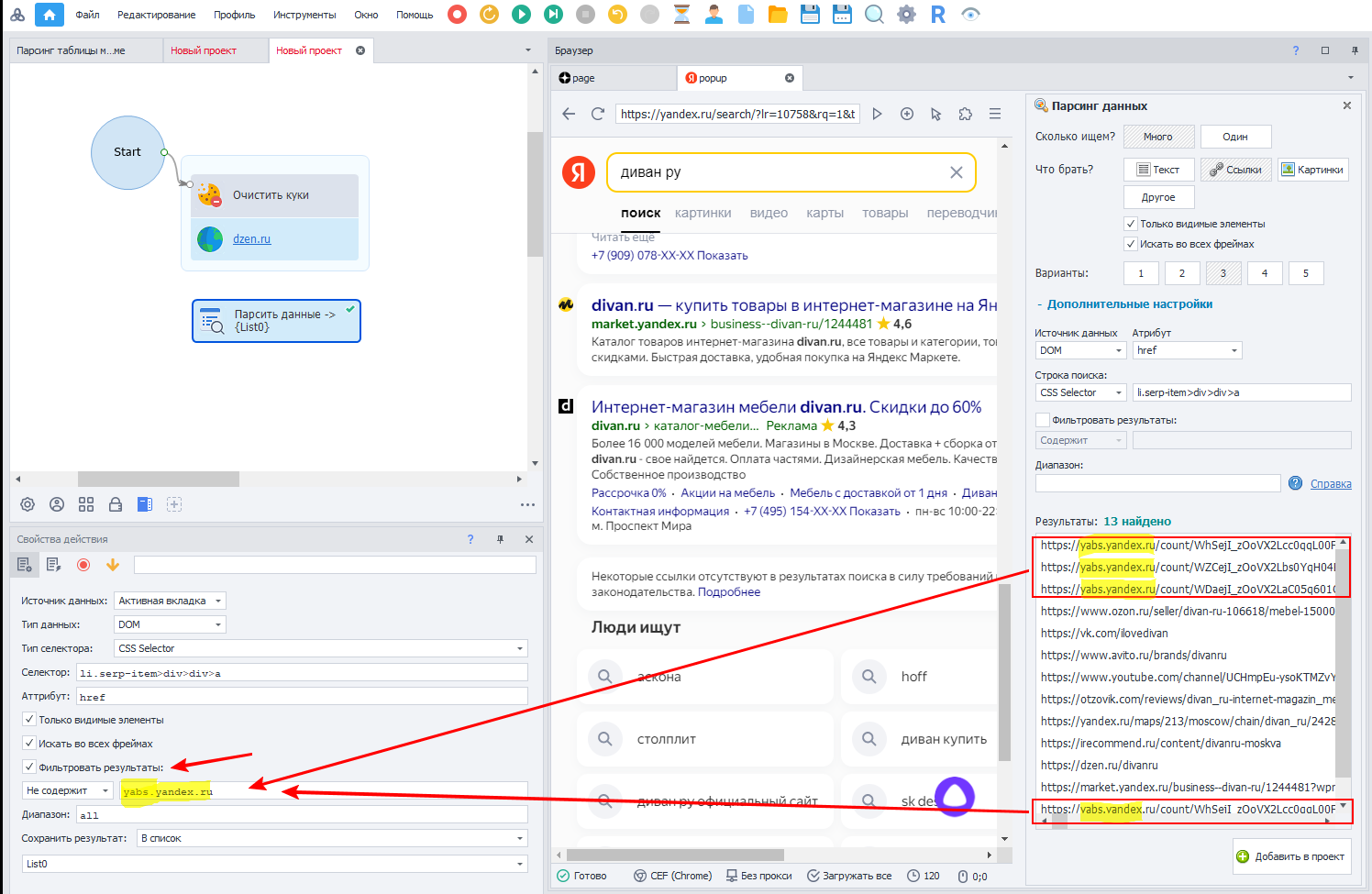The height and width of the screenshot is (894, 1372).
Task: Open the 'Тип данных' DOM dropdown
Action: tap(170, 624)
